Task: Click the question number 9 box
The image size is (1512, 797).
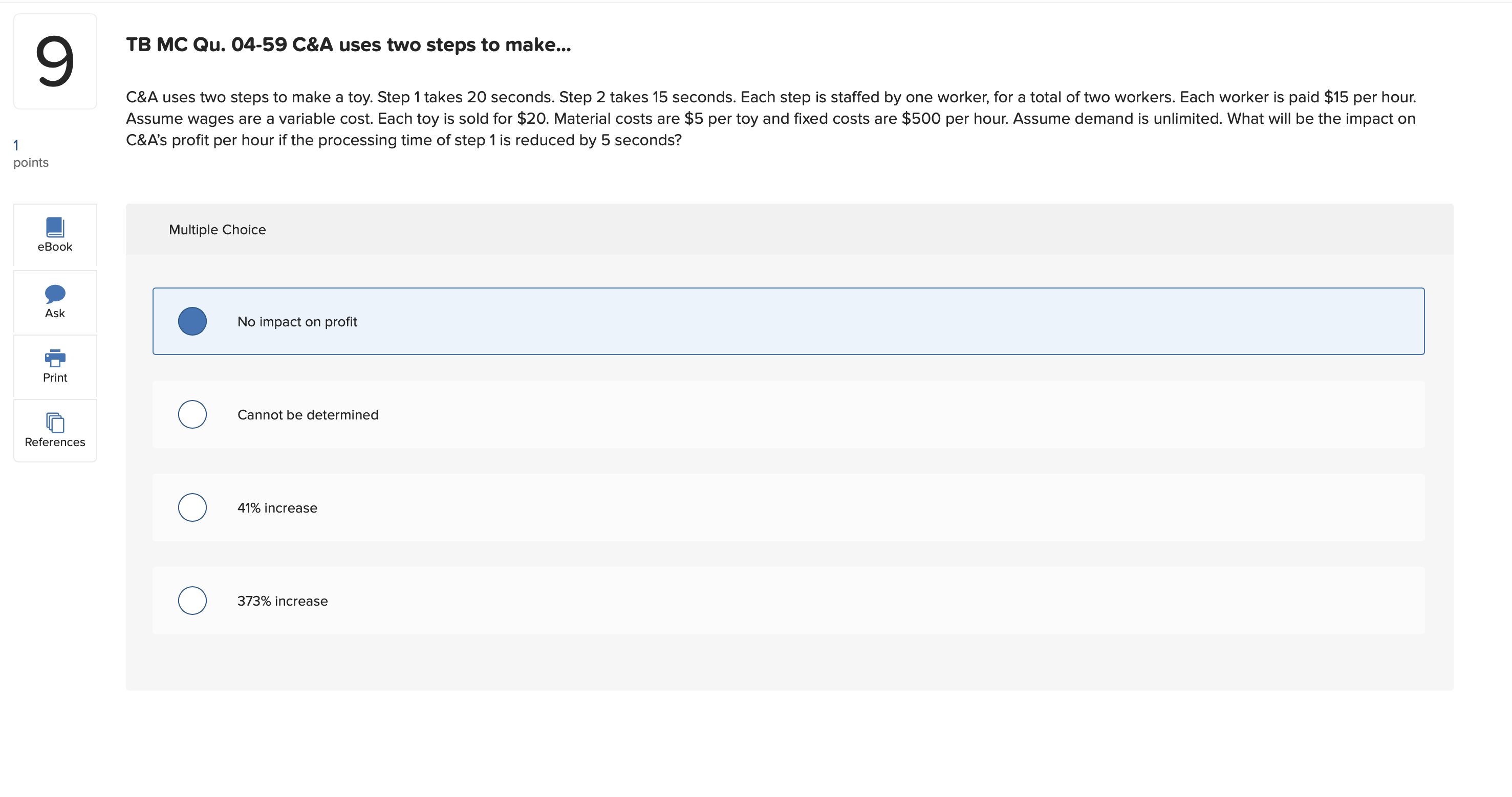Action: 55,61
